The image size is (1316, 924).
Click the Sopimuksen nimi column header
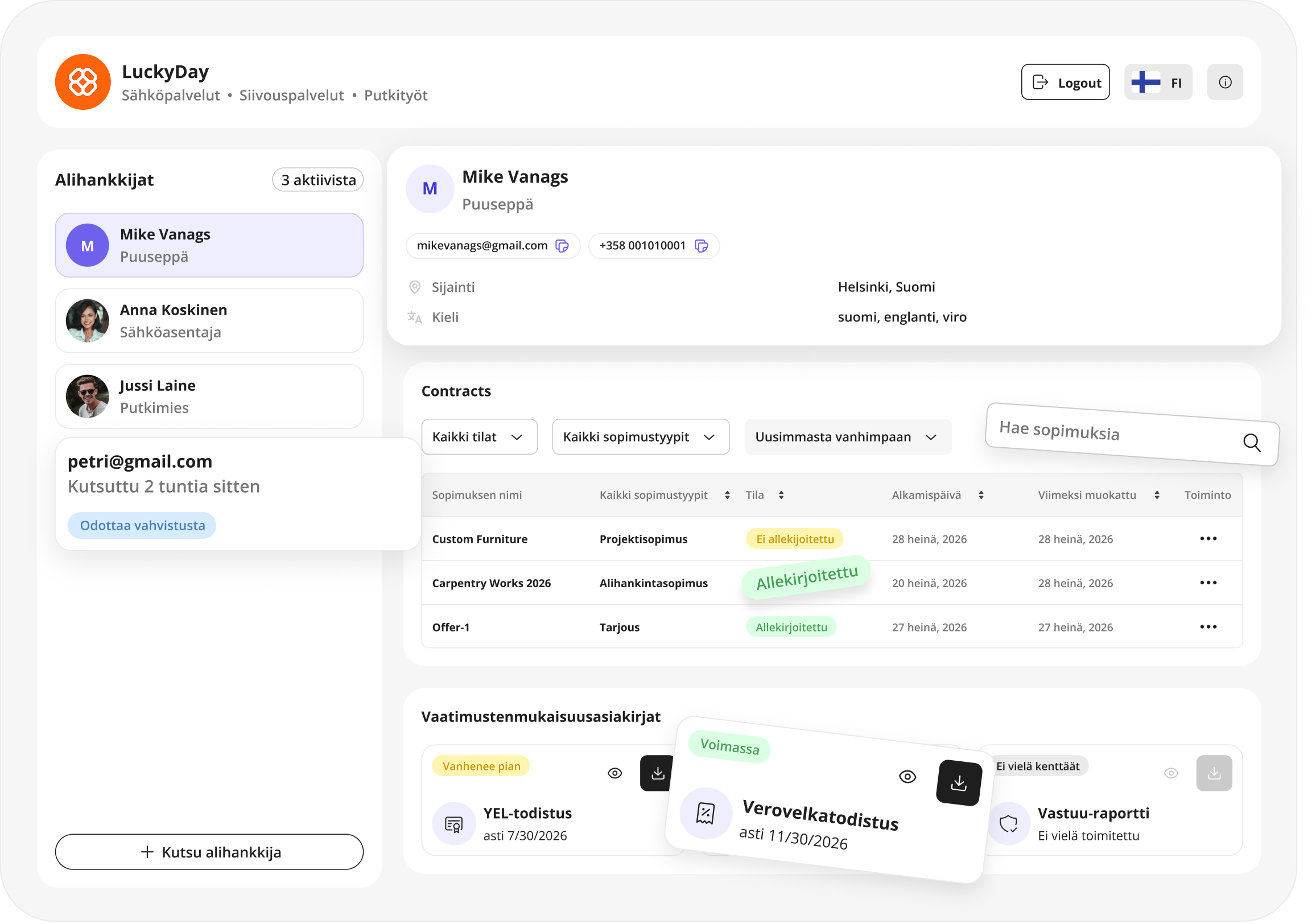478,496
